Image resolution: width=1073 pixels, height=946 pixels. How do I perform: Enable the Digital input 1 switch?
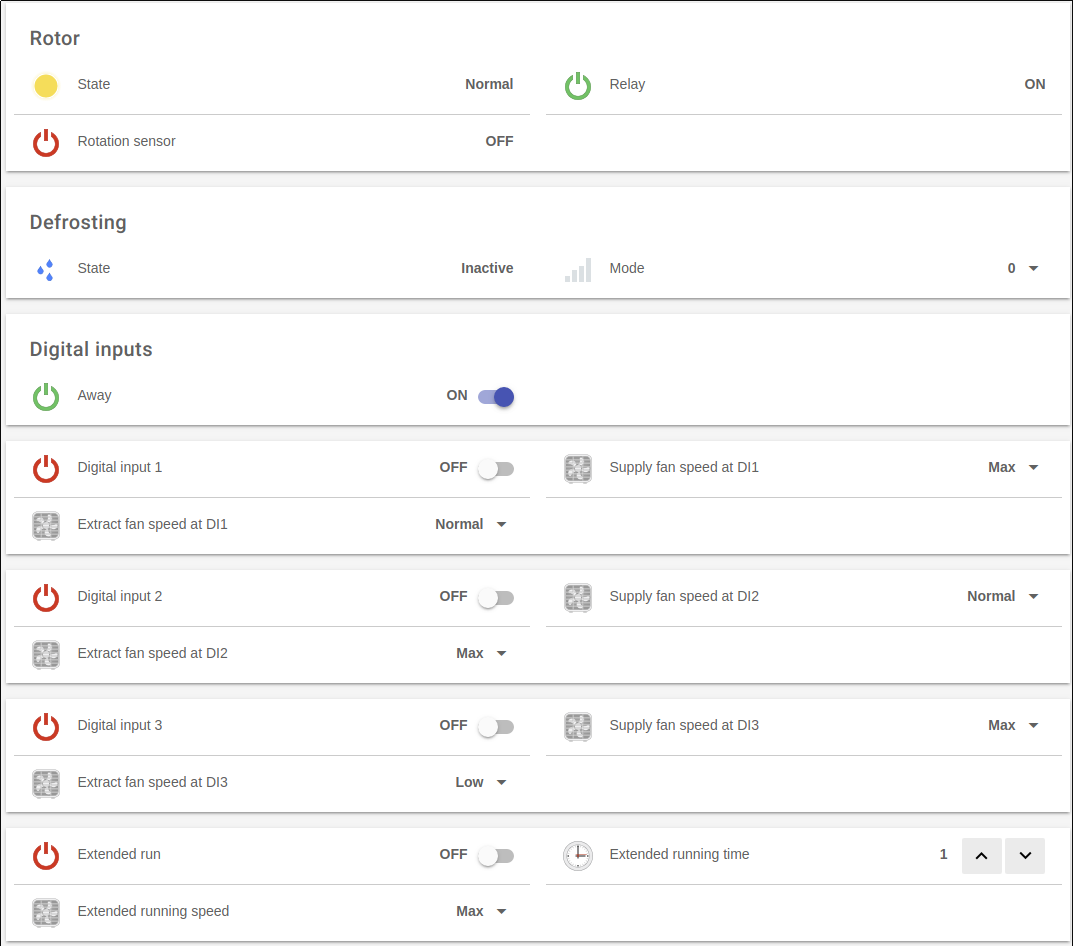click(x=496, y=469)
